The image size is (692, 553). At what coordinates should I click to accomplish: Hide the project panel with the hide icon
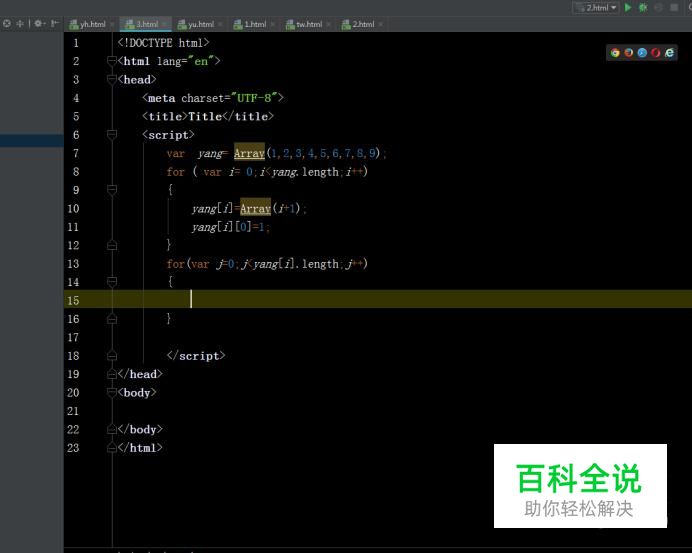[54, 23]
